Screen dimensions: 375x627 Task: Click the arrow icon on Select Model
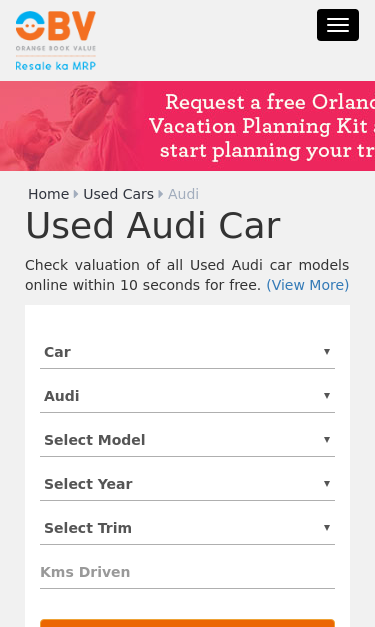tap(327, 439)
